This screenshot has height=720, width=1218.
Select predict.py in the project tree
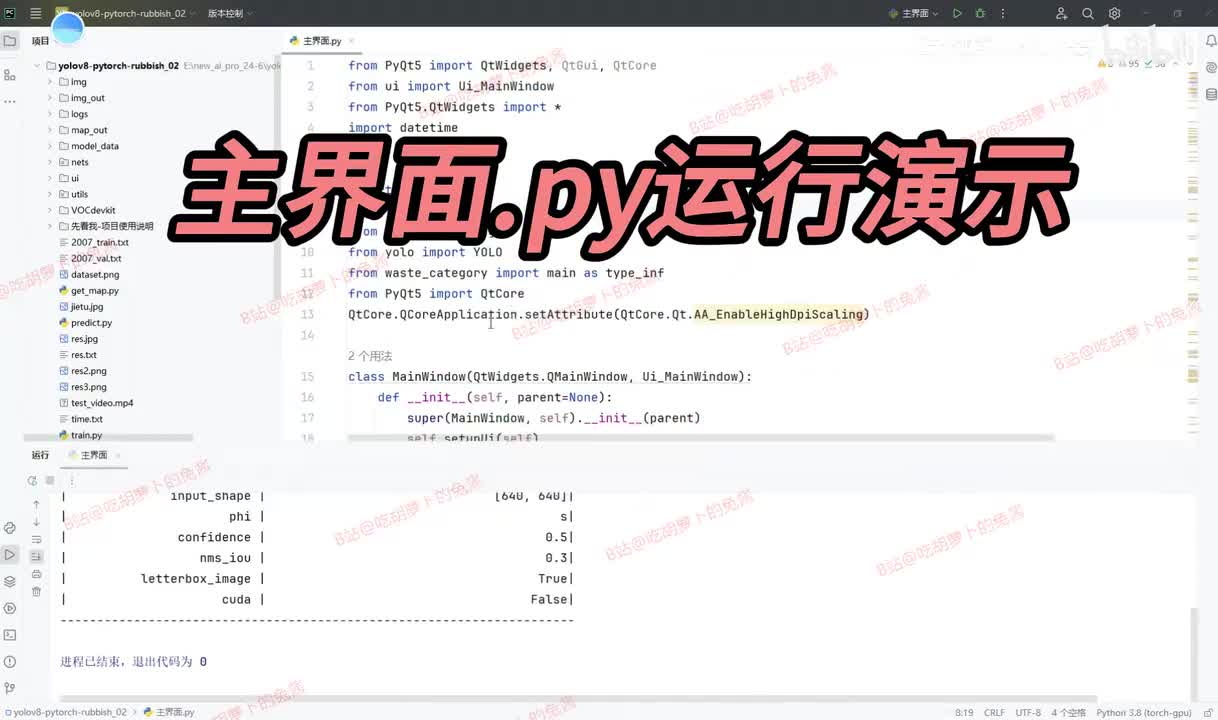coord(91,323)
